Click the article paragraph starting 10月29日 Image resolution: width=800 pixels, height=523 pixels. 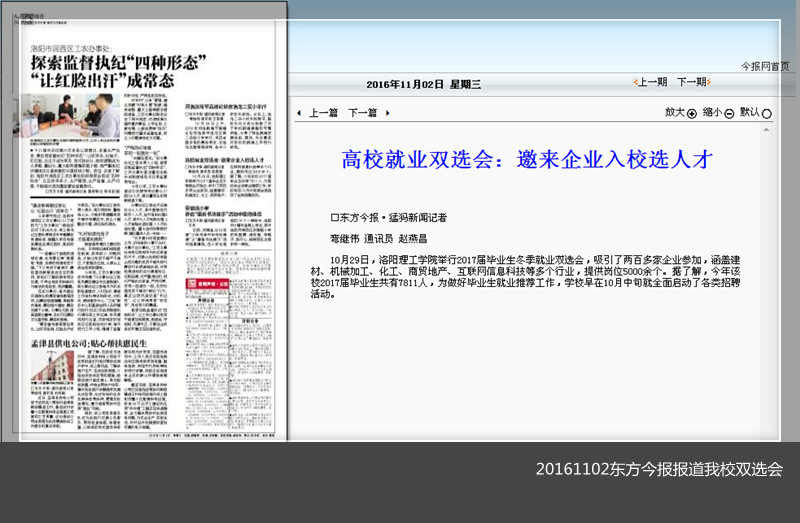coord(525,277)
